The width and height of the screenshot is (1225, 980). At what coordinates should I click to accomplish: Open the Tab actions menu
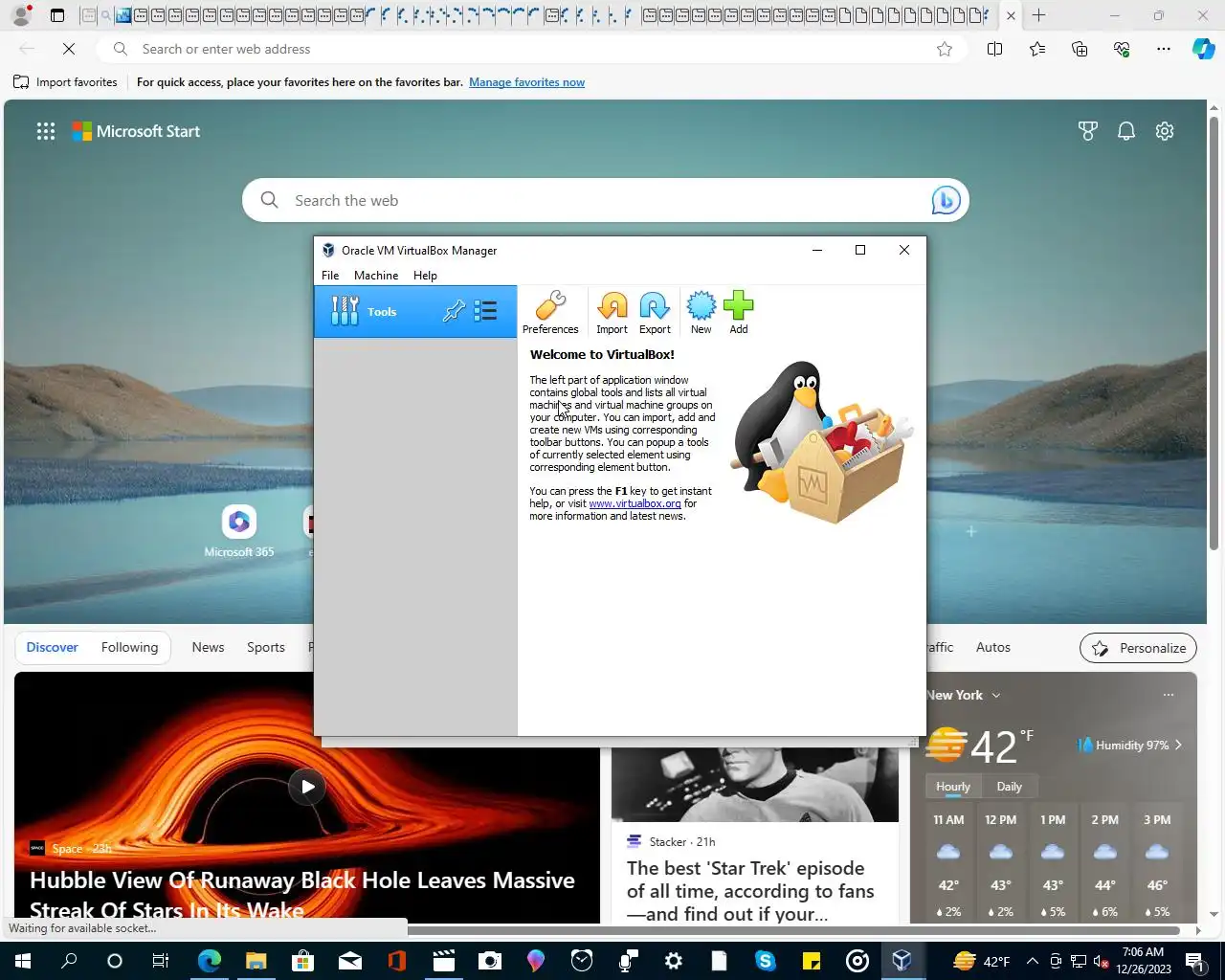click(57, 15)
